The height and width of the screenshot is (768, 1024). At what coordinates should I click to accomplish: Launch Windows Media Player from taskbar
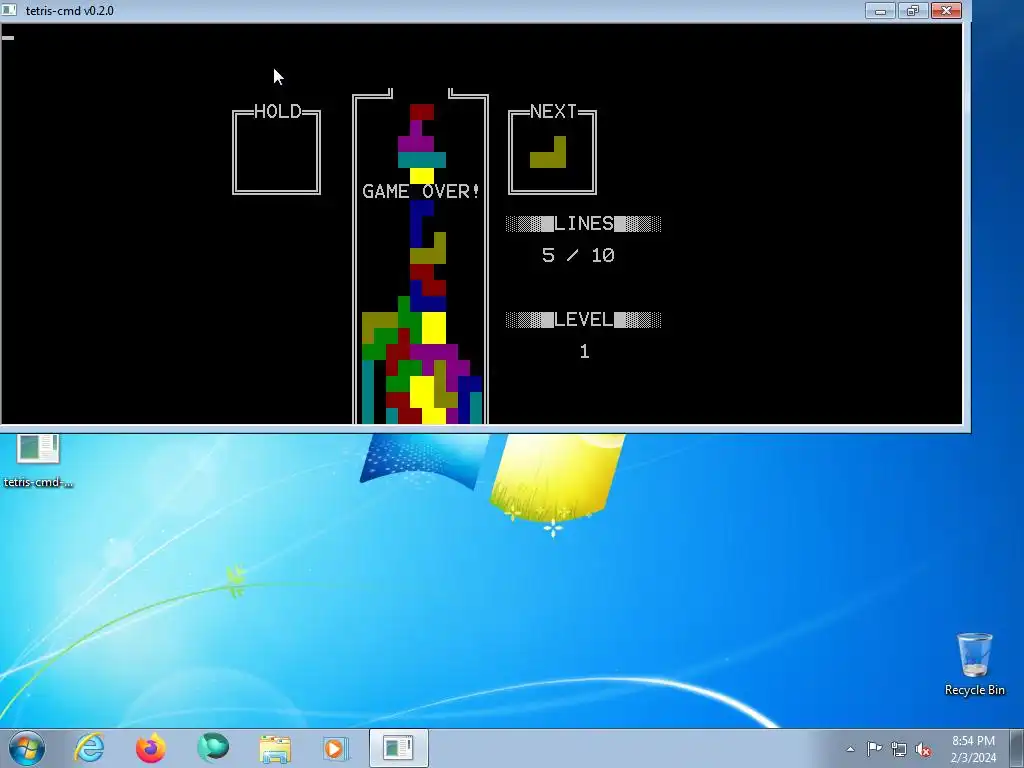tap(336, 748)
